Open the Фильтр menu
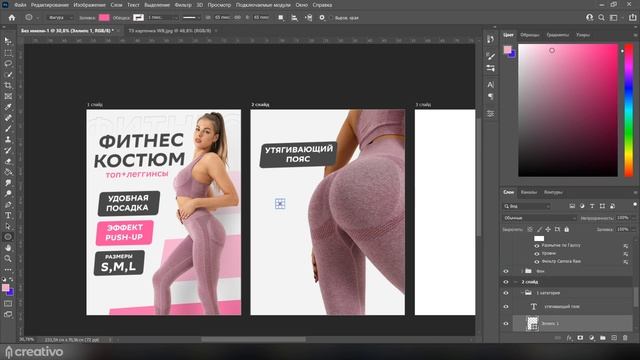 [x=183, y=5]
